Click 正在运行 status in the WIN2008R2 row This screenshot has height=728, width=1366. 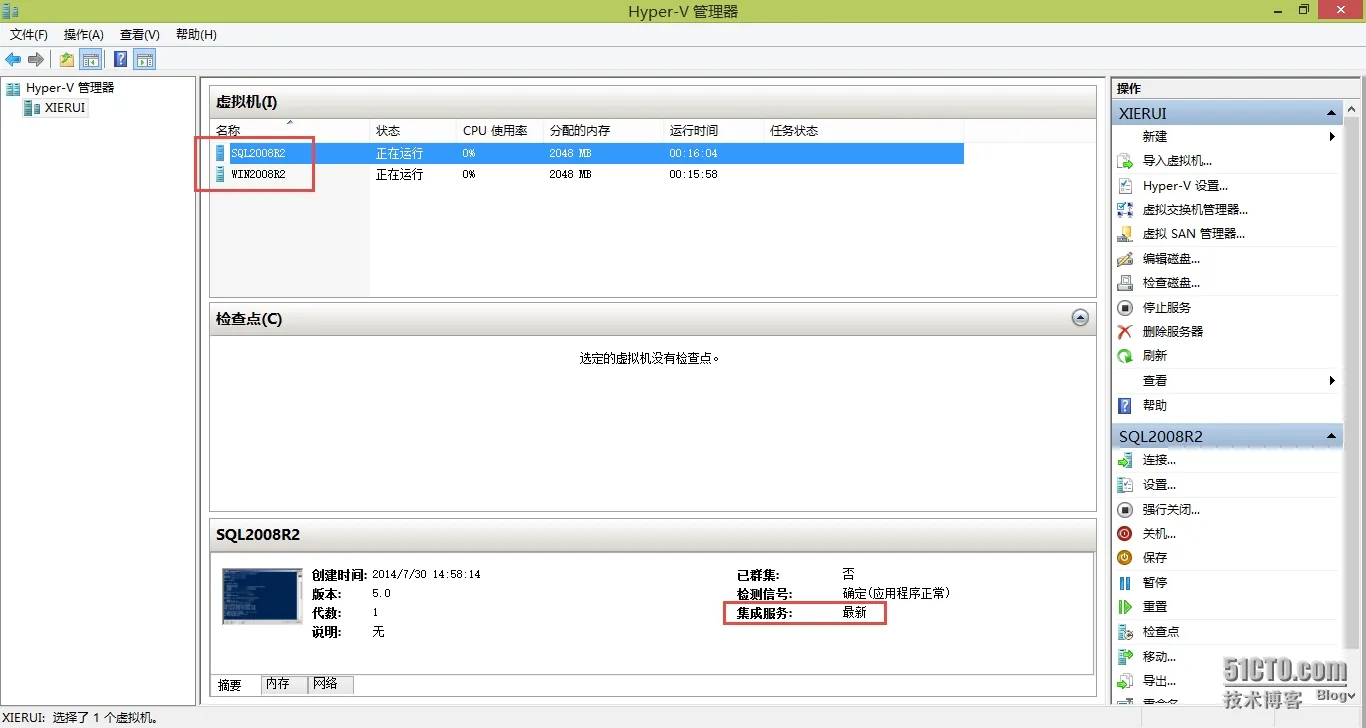[x=400, y=175]
